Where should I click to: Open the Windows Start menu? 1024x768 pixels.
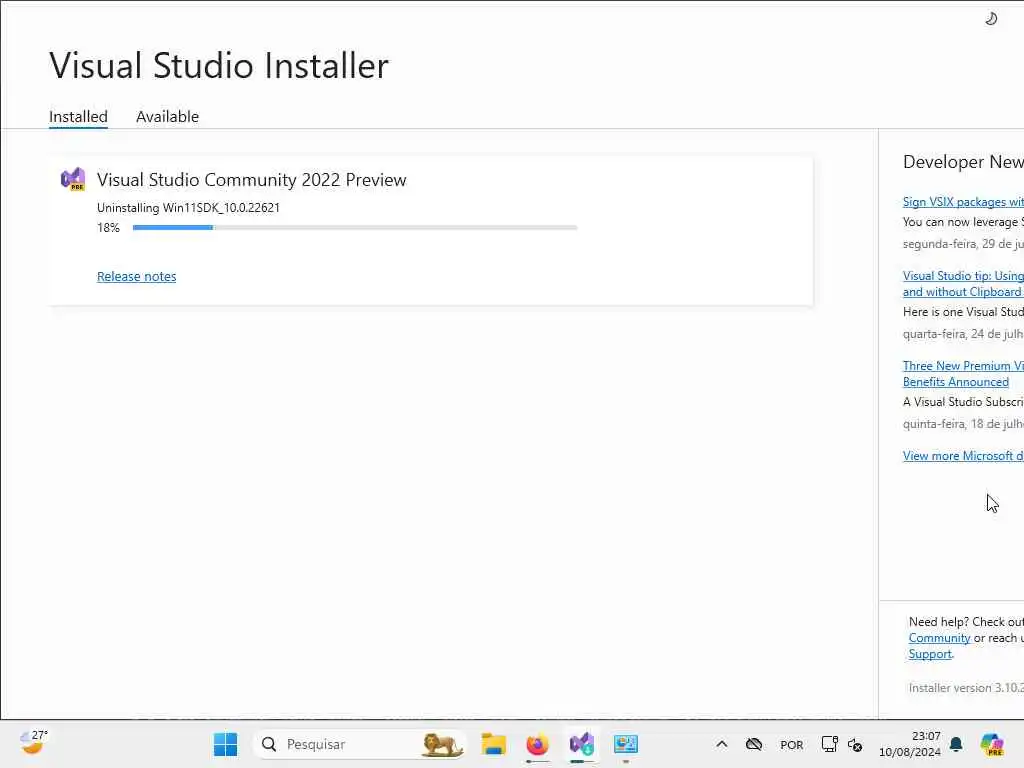pyautogui.click(x=225, y=744)
